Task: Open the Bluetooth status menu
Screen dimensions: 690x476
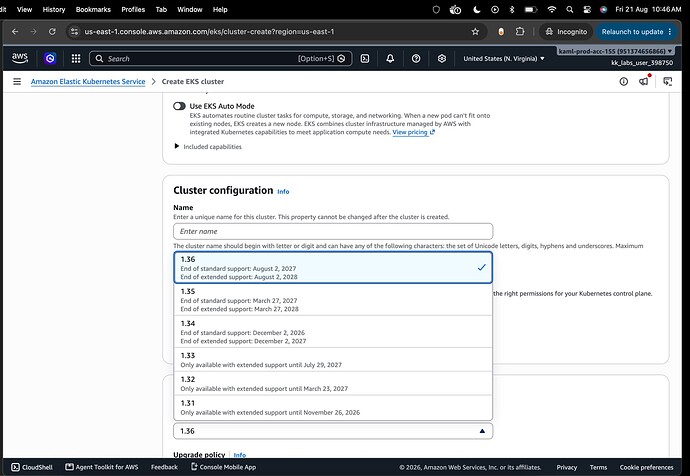Action: 511,9
